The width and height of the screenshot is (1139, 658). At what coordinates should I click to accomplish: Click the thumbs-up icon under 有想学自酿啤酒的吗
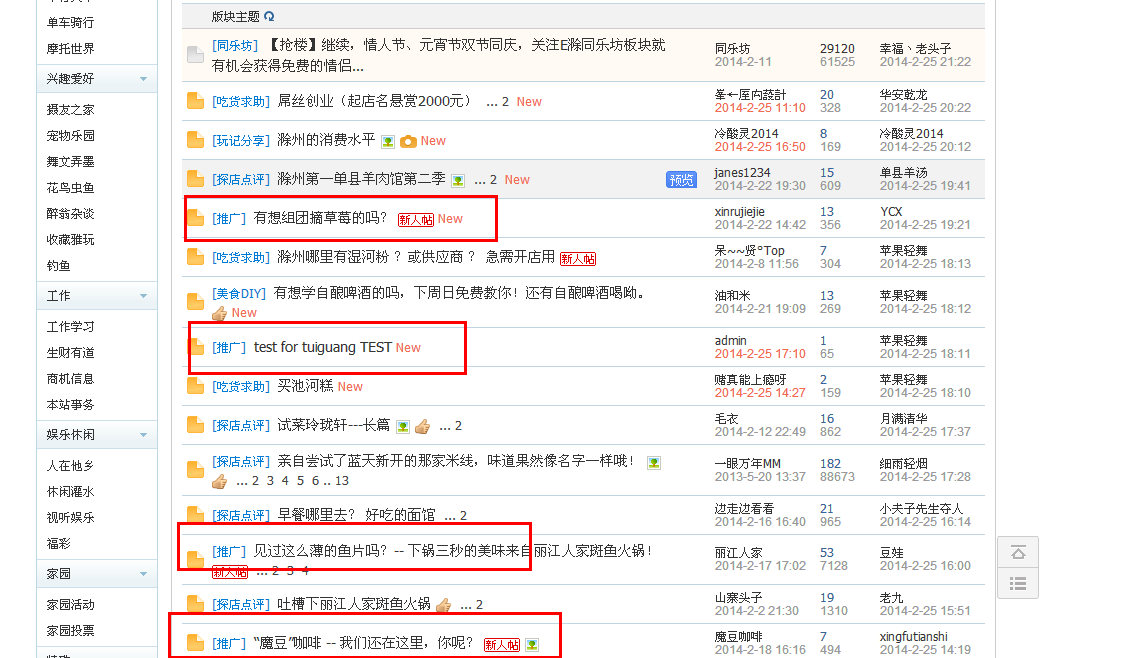[x=219, y=313]
